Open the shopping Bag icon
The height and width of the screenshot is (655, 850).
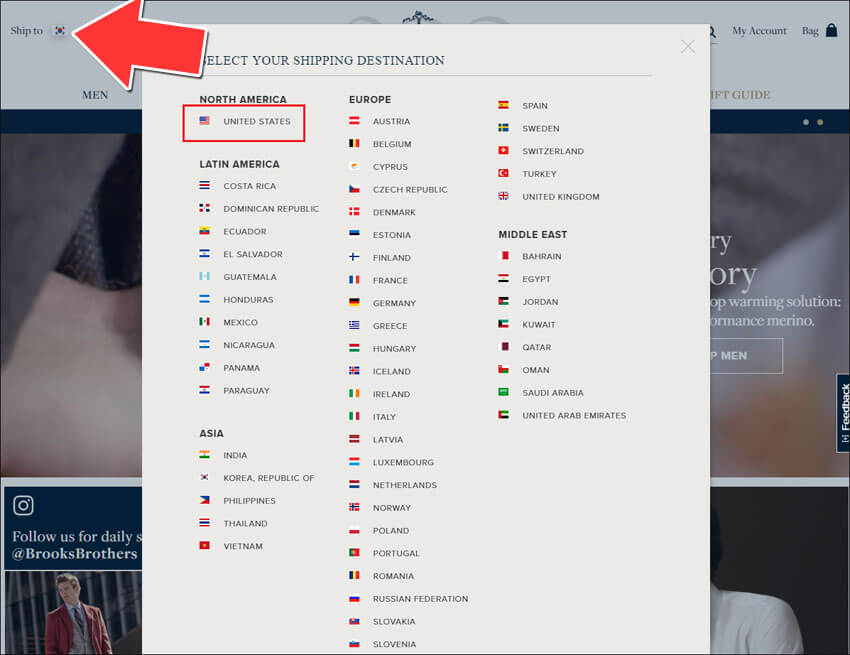tap(831, 30)
